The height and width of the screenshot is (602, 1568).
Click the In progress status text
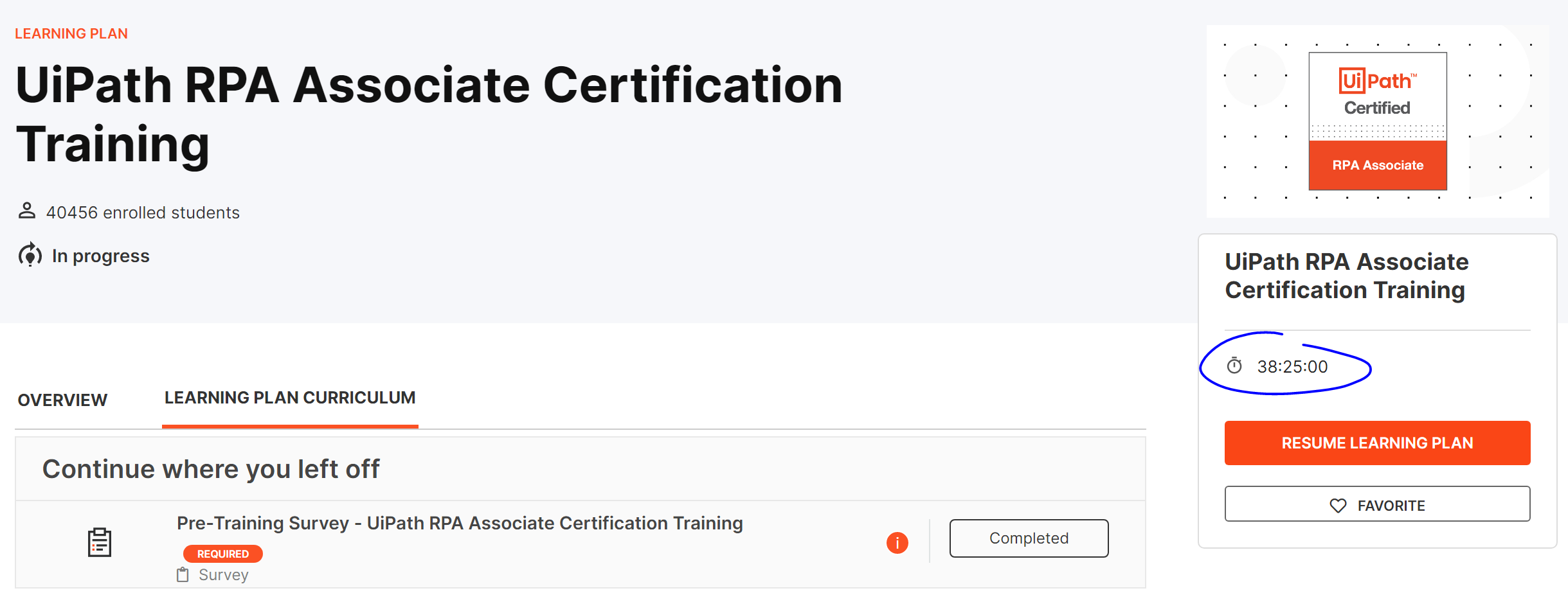[x=101, y=256]
